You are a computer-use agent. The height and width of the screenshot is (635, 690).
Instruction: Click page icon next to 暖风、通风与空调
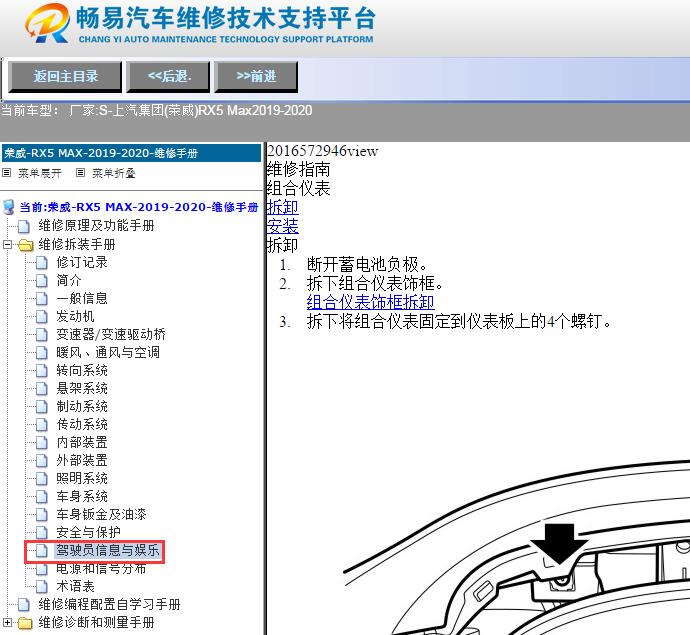point(42,353)
